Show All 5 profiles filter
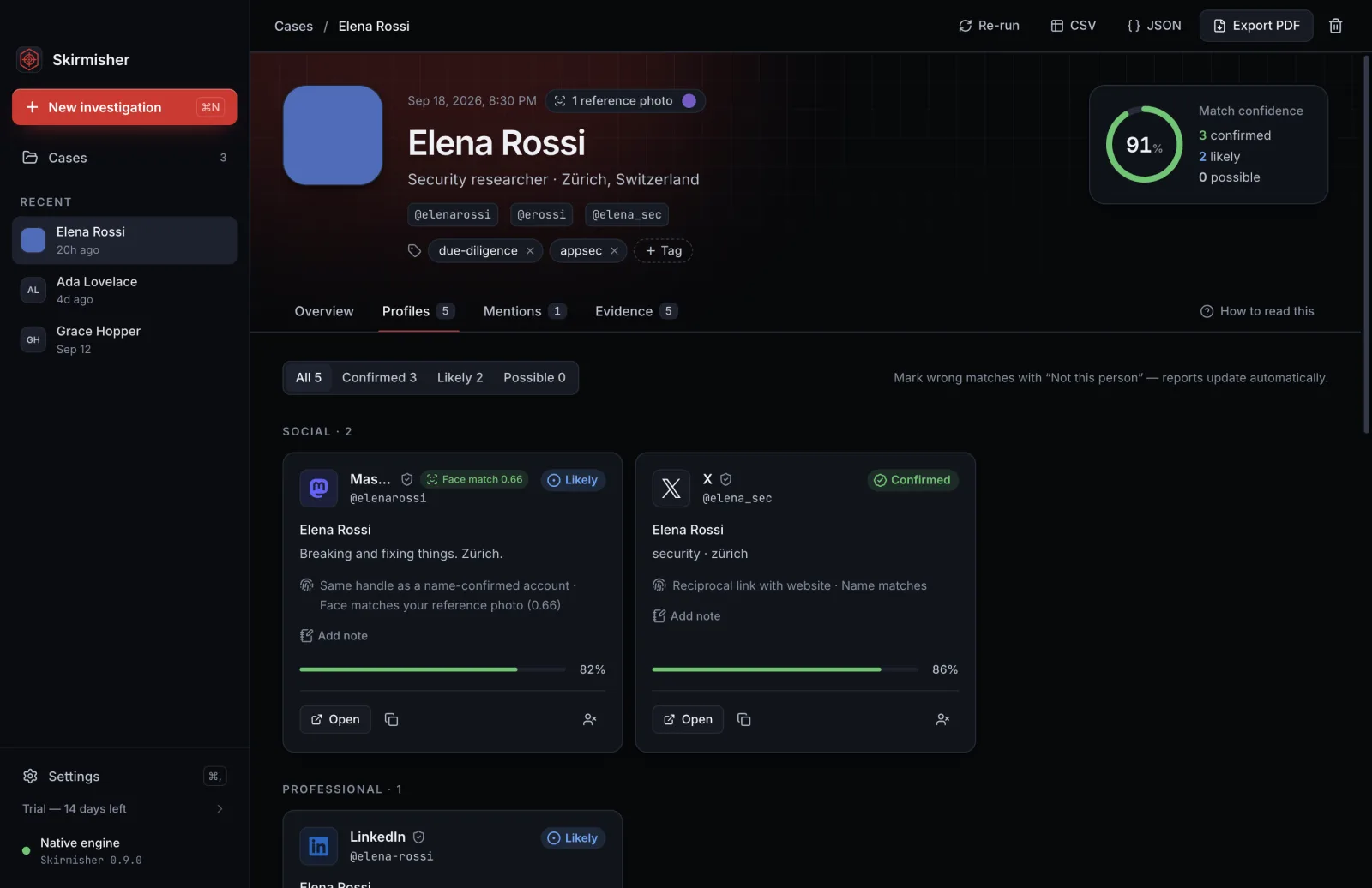Viewport: 1372px width, 888px height. [x=309, y=377]
